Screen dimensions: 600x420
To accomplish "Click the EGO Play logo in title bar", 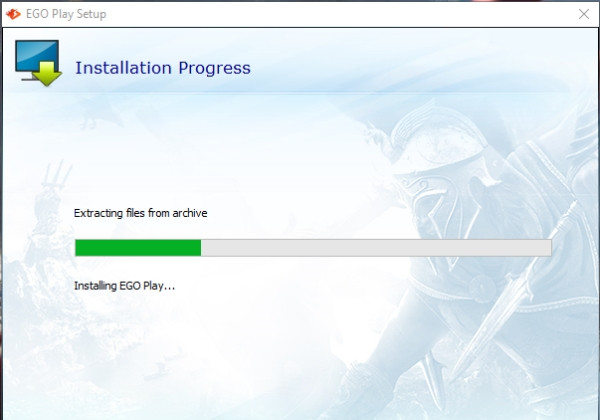I will (x=13, y=14).
